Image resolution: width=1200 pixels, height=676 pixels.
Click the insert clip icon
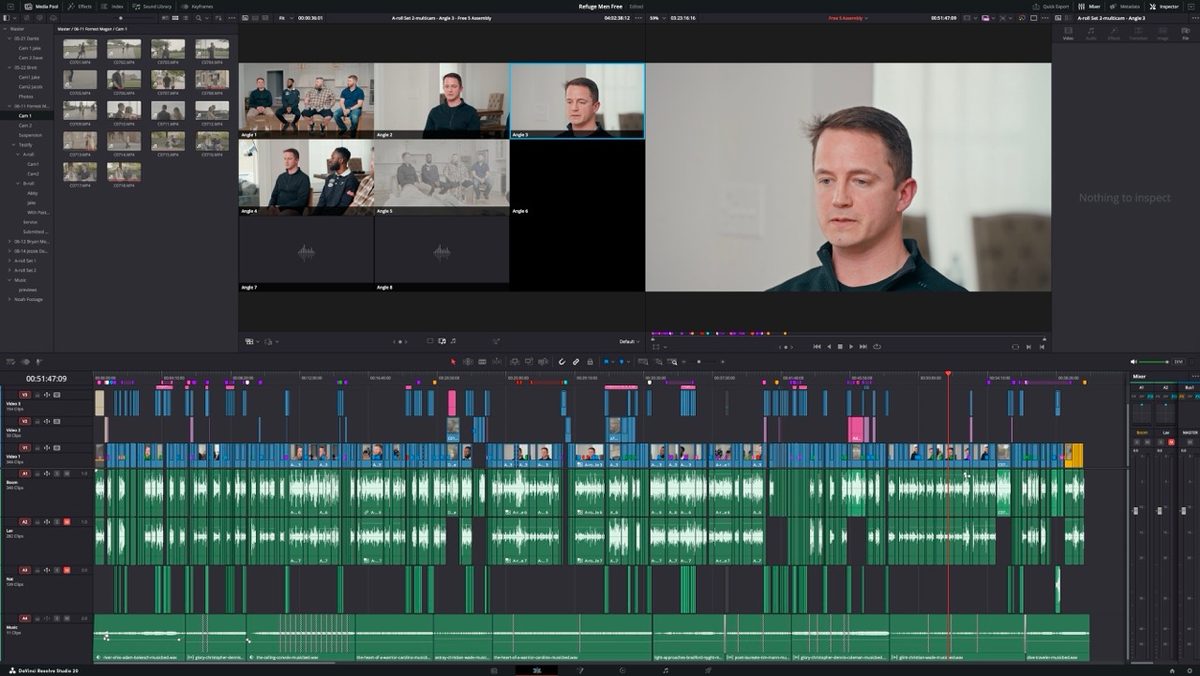coord(514,361)
